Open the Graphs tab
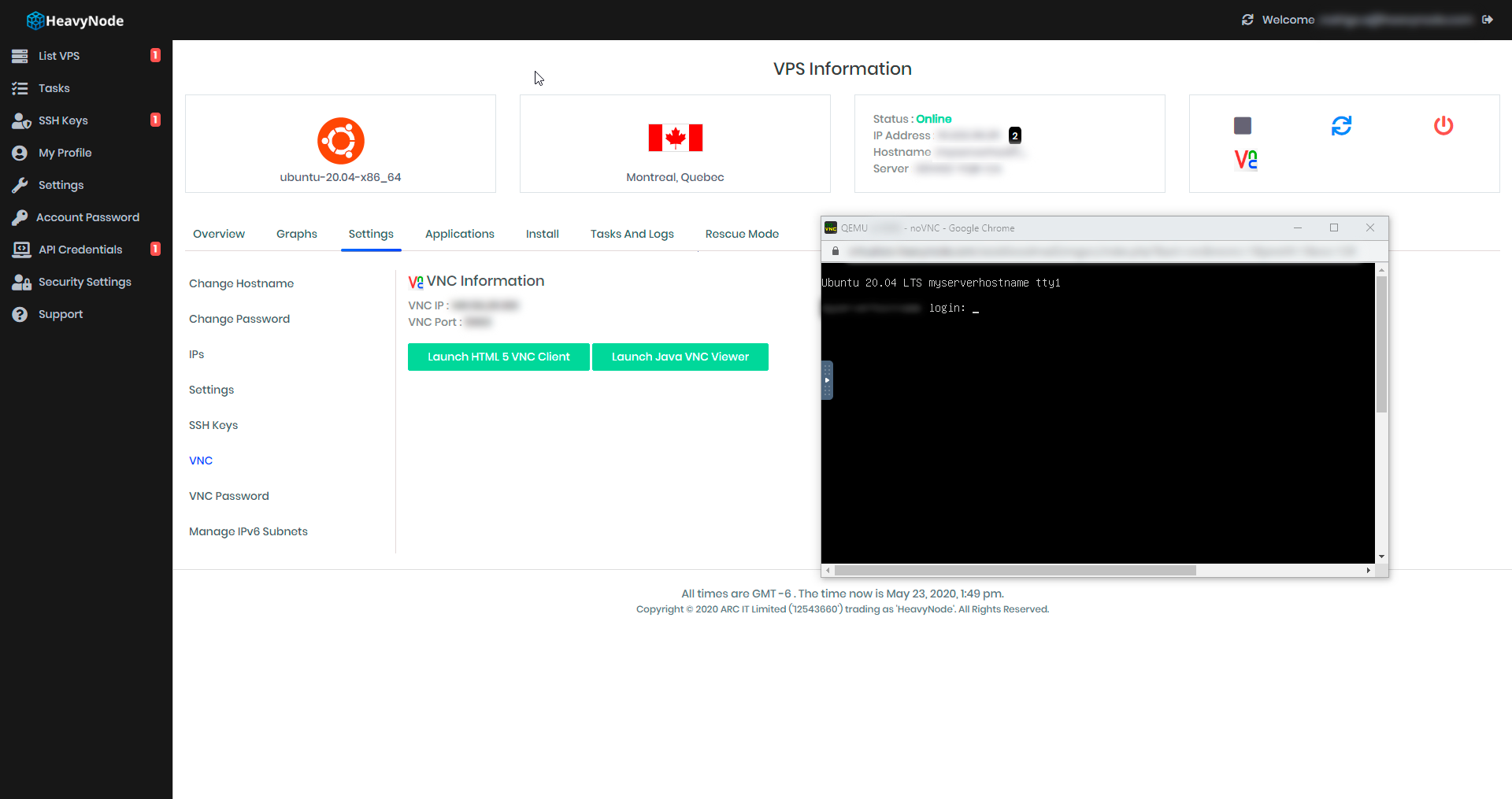This screenshot has height=799, width=1512. click(297, 234)
